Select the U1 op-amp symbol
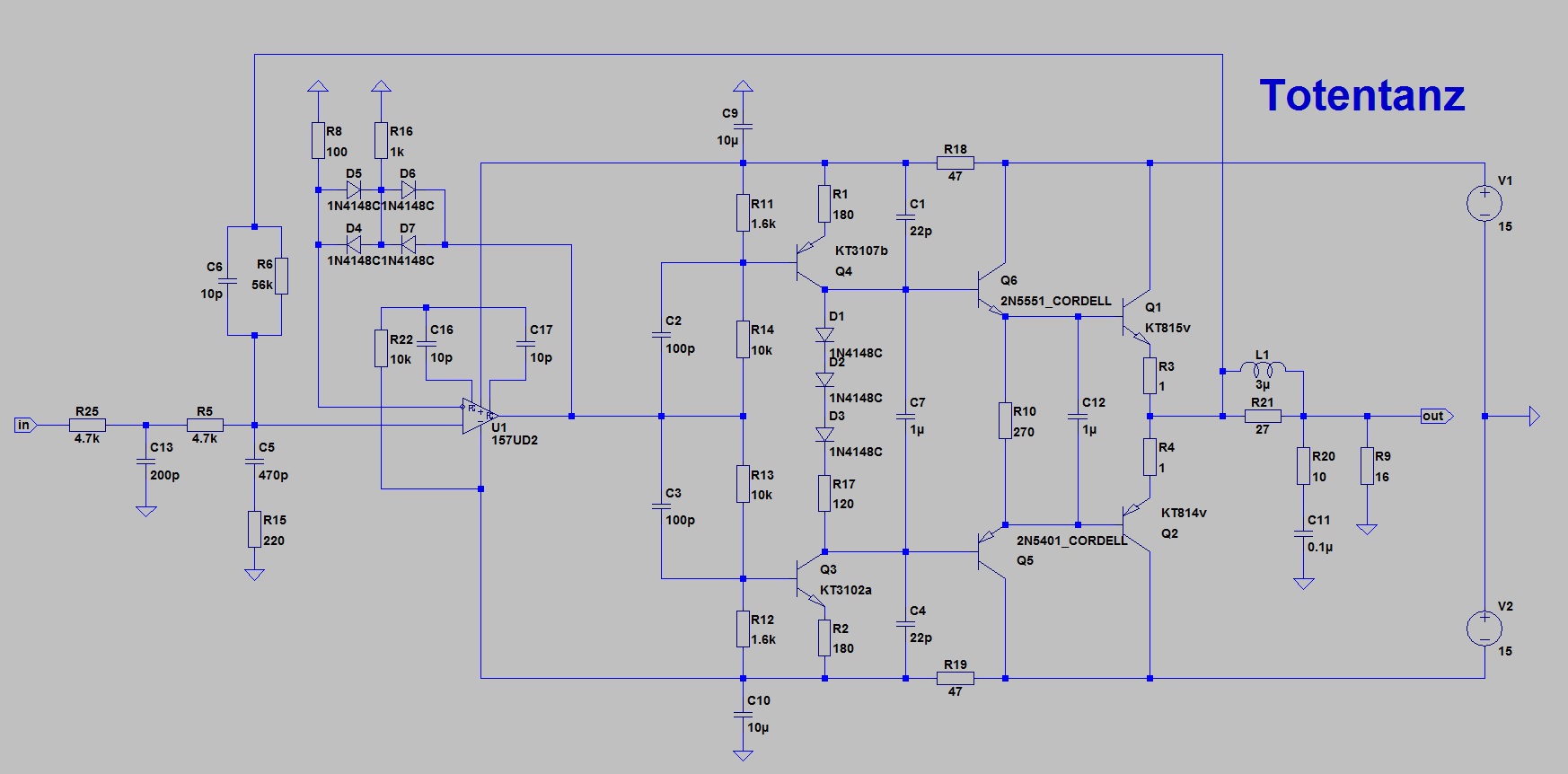1568x774 pixels. click(480, 416)
